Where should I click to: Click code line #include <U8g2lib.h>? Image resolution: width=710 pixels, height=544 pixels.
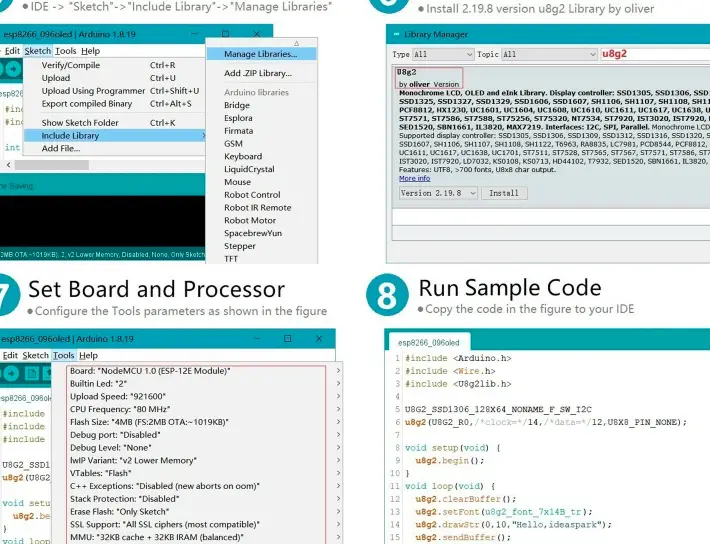458,384
